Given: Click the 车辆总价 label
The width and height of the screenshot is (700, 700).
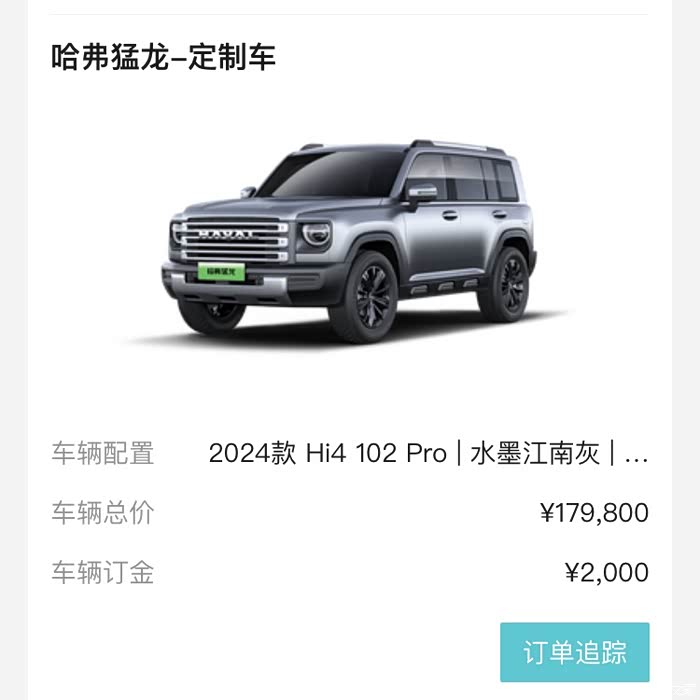Looking at the screenshot, I should click(103, 512).
